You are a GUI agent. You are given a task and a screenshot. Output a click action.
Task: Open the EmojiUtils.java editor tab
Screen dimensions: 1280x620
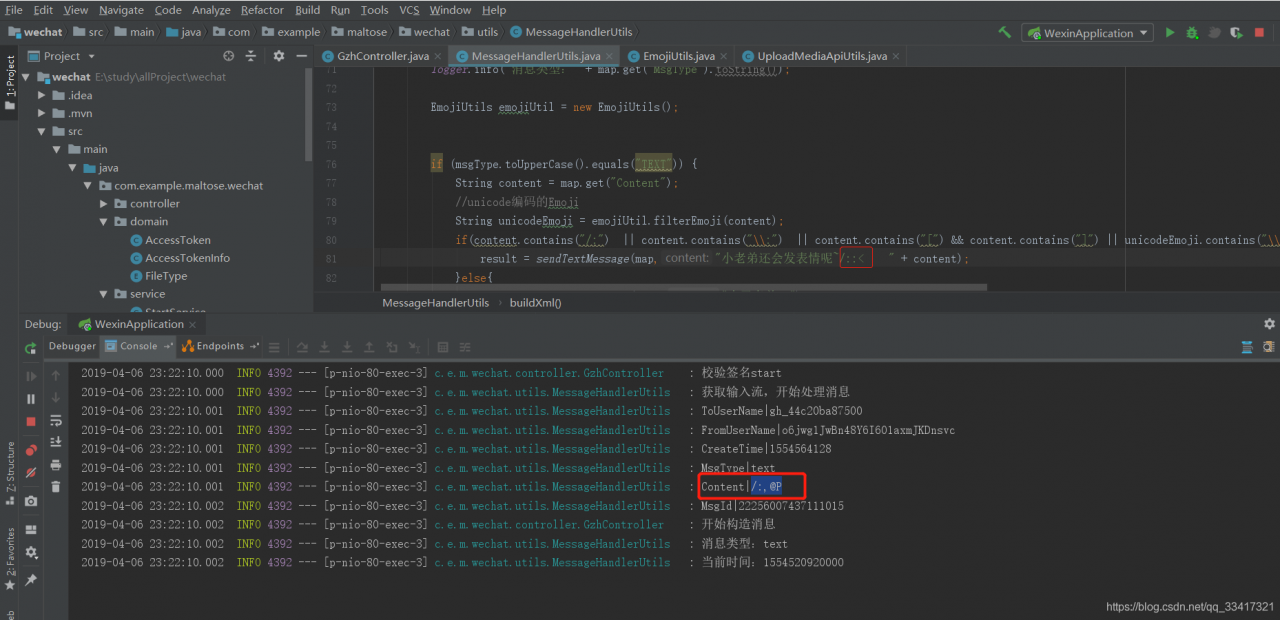(x=678, y=56)
